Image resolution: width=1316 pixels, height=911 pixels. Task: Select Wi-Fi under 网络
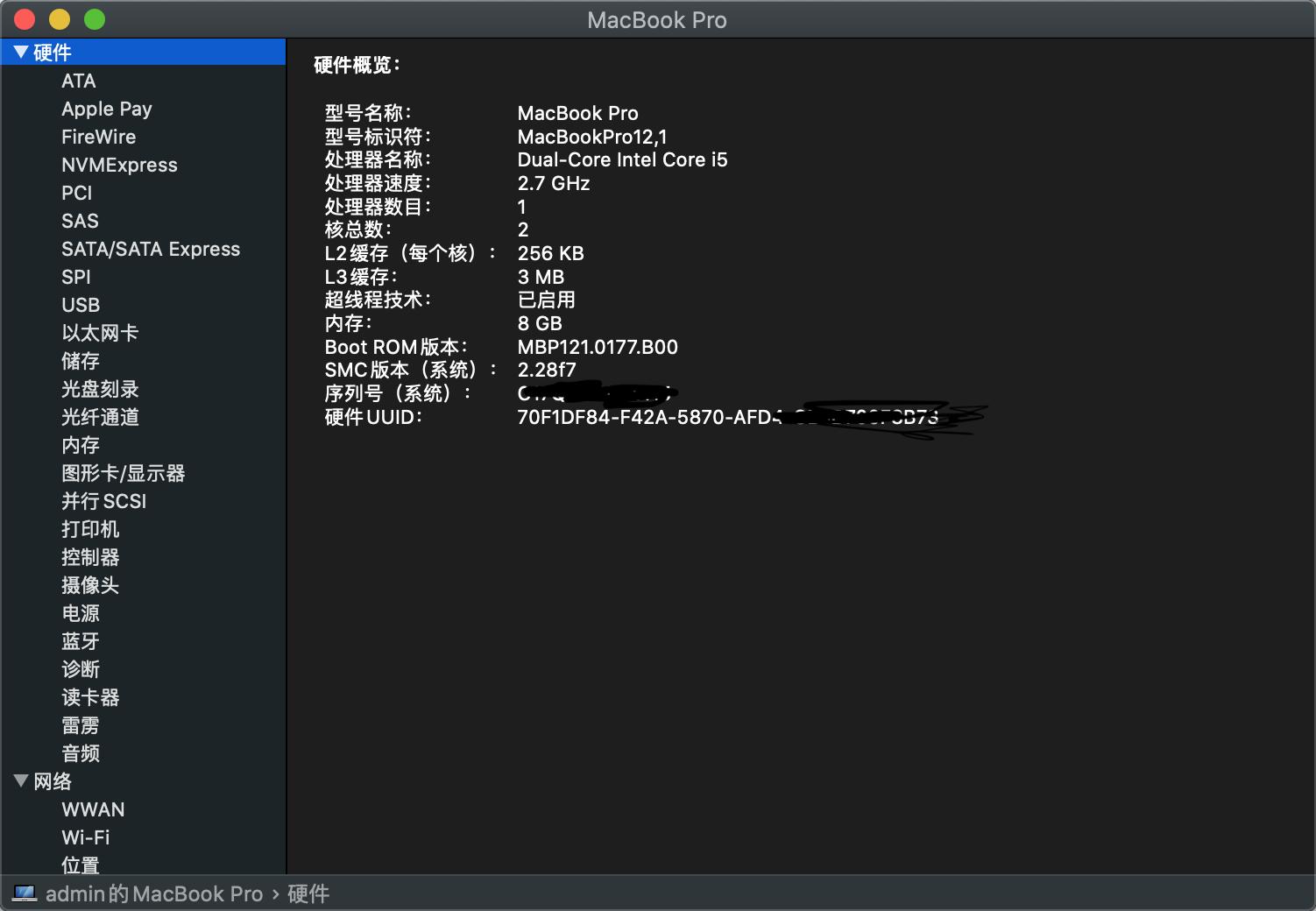[x=86, y=837]
